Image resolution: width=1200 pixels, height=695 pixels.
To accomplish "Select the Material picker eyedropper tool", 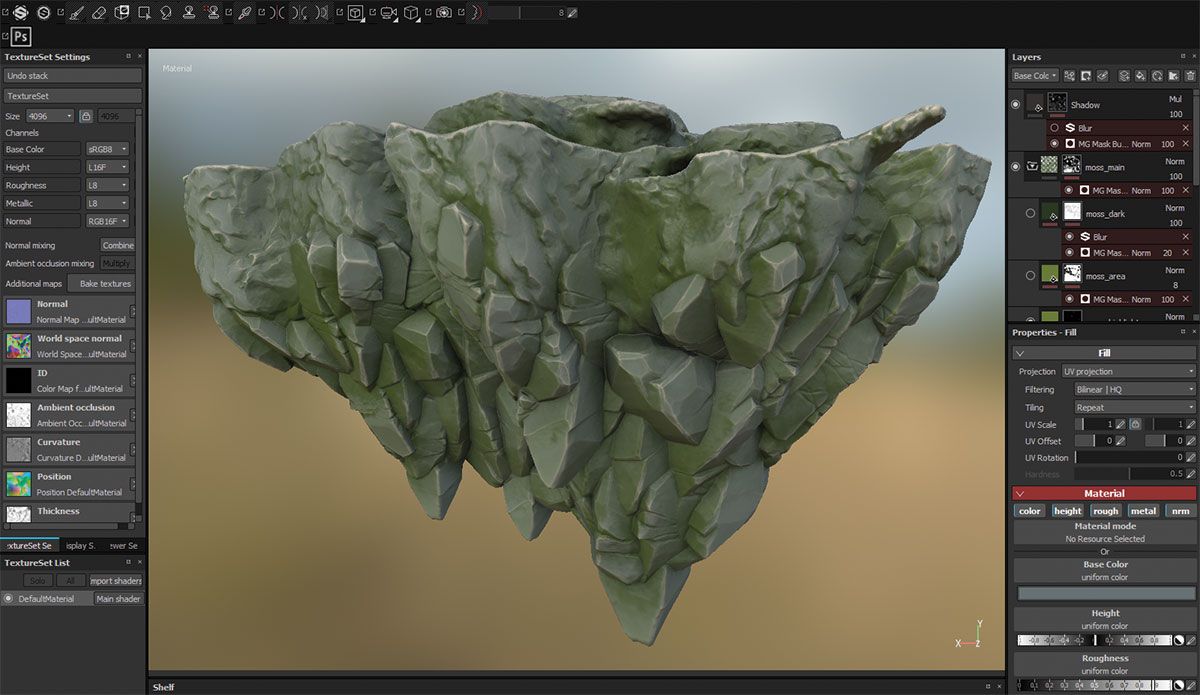I will 244,13.
